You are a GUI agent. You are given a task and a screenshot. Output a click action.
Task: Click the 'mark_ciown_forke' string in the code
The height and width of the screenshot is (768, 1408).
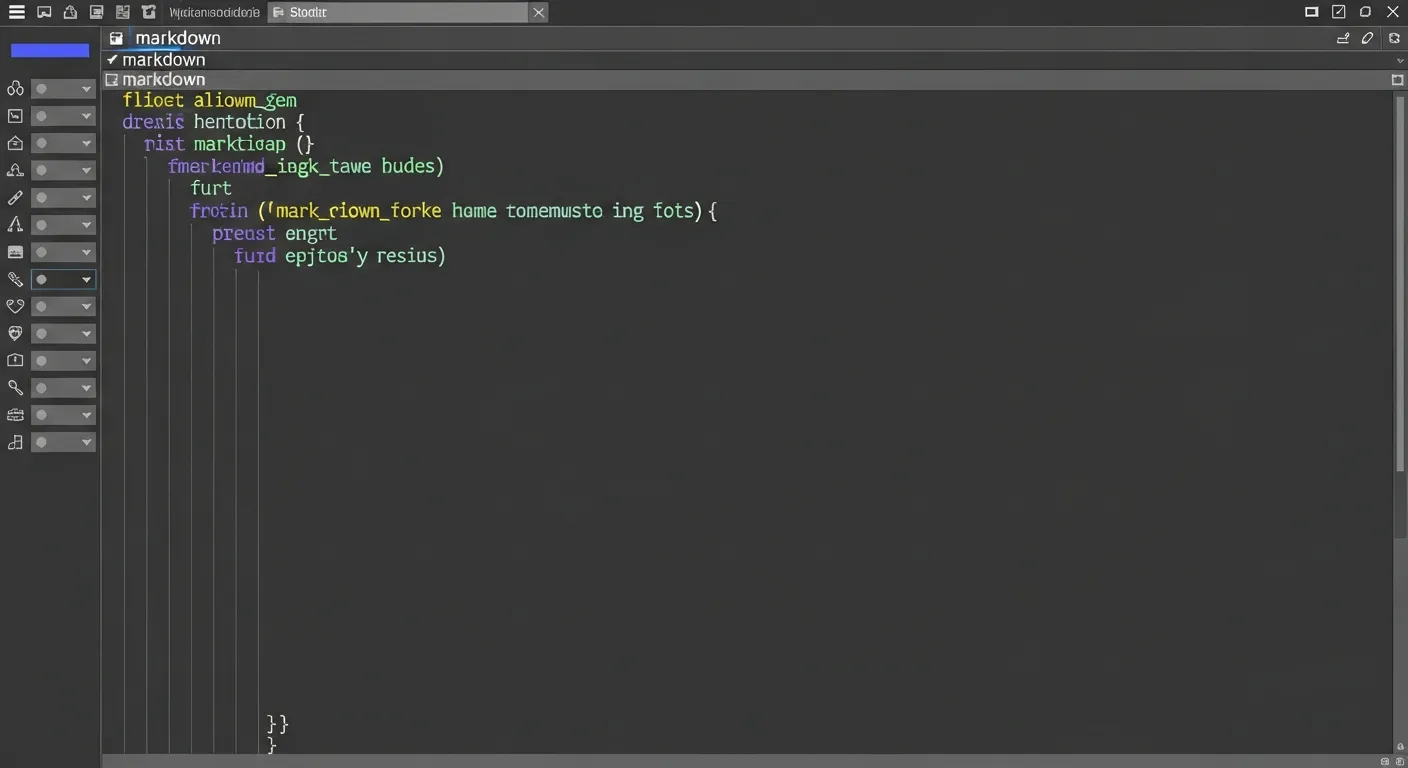358,211
